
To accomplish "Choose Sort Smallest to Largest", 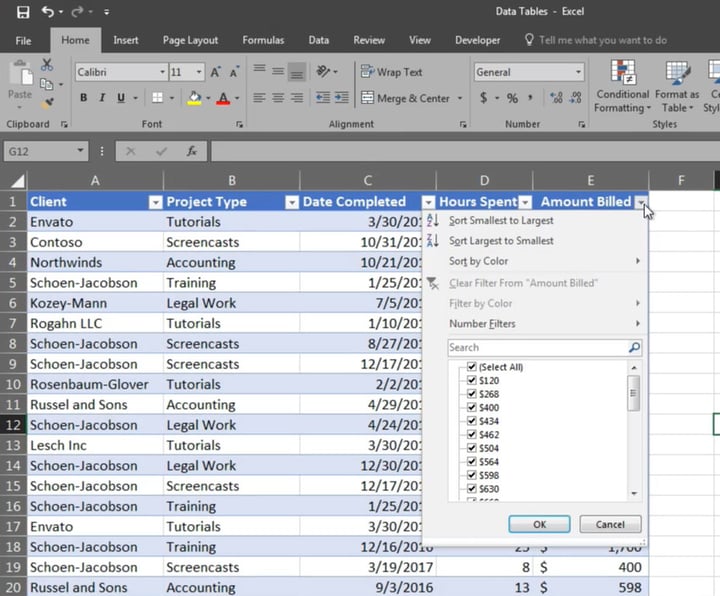I will coord(501,220).
